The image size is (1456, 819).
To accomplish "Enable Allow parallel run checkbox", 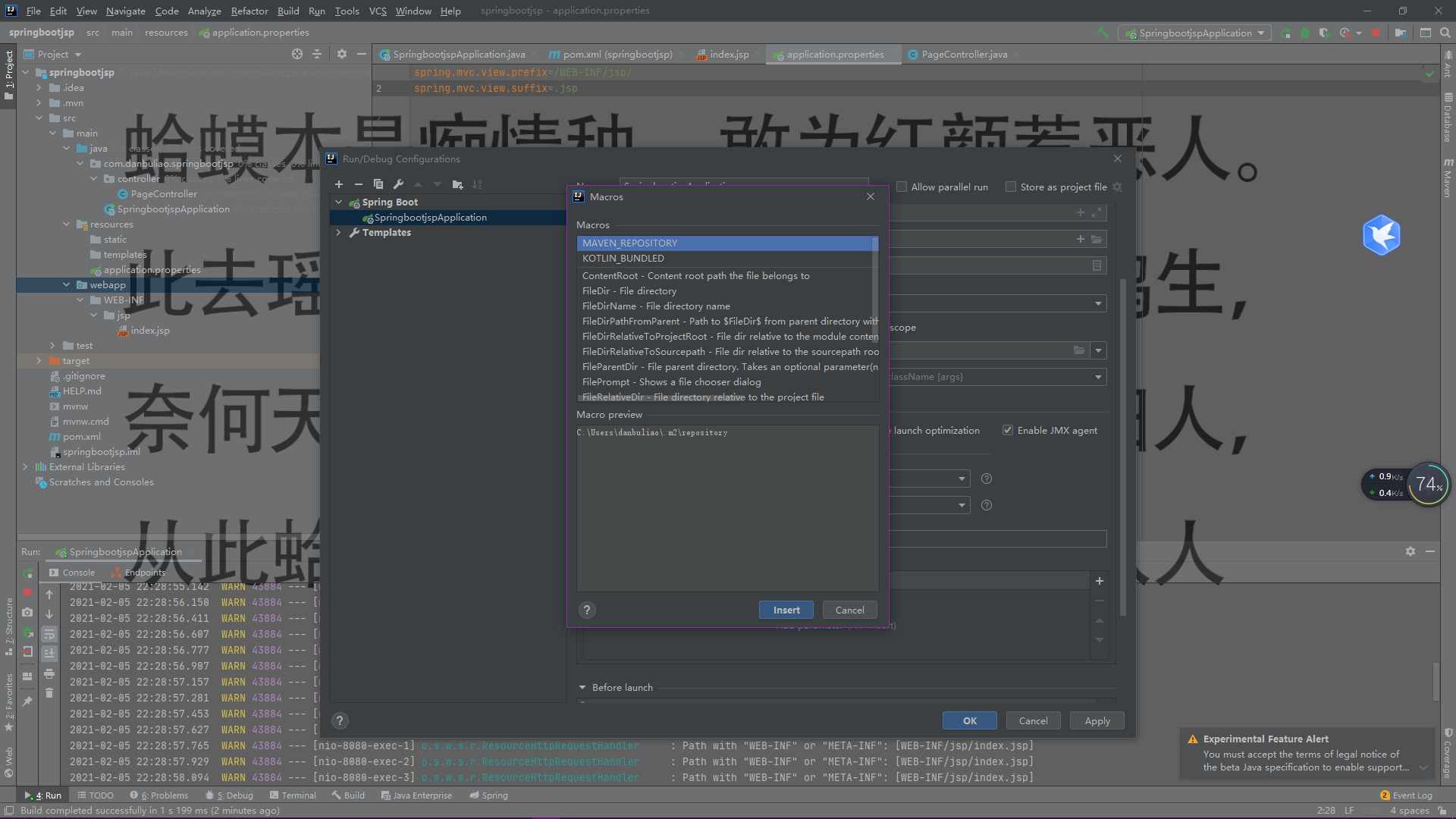I will [x=902, y=187].
